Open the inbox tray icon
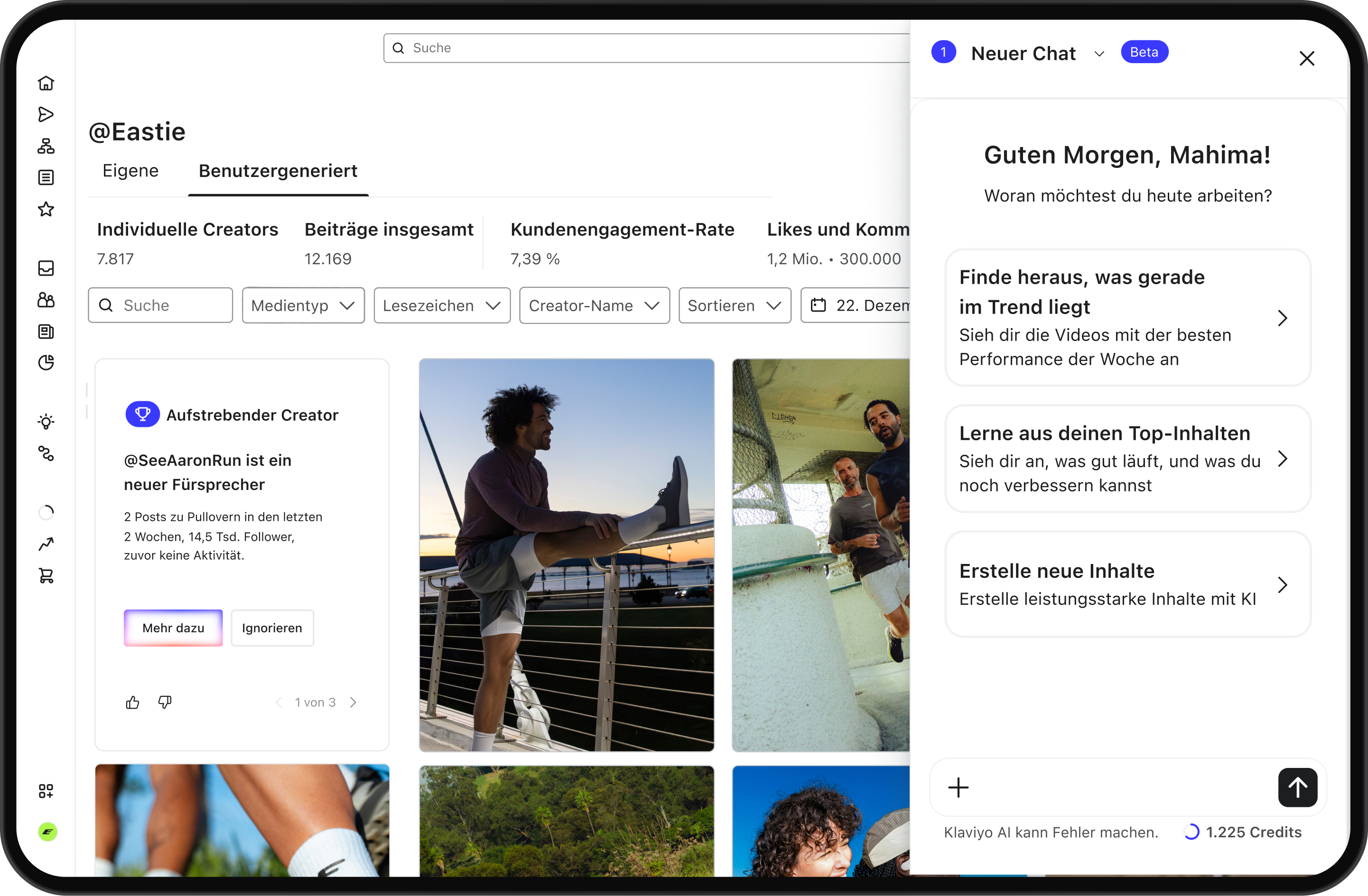This screenshot has width=1368, height=896. [x=46, y=268]
